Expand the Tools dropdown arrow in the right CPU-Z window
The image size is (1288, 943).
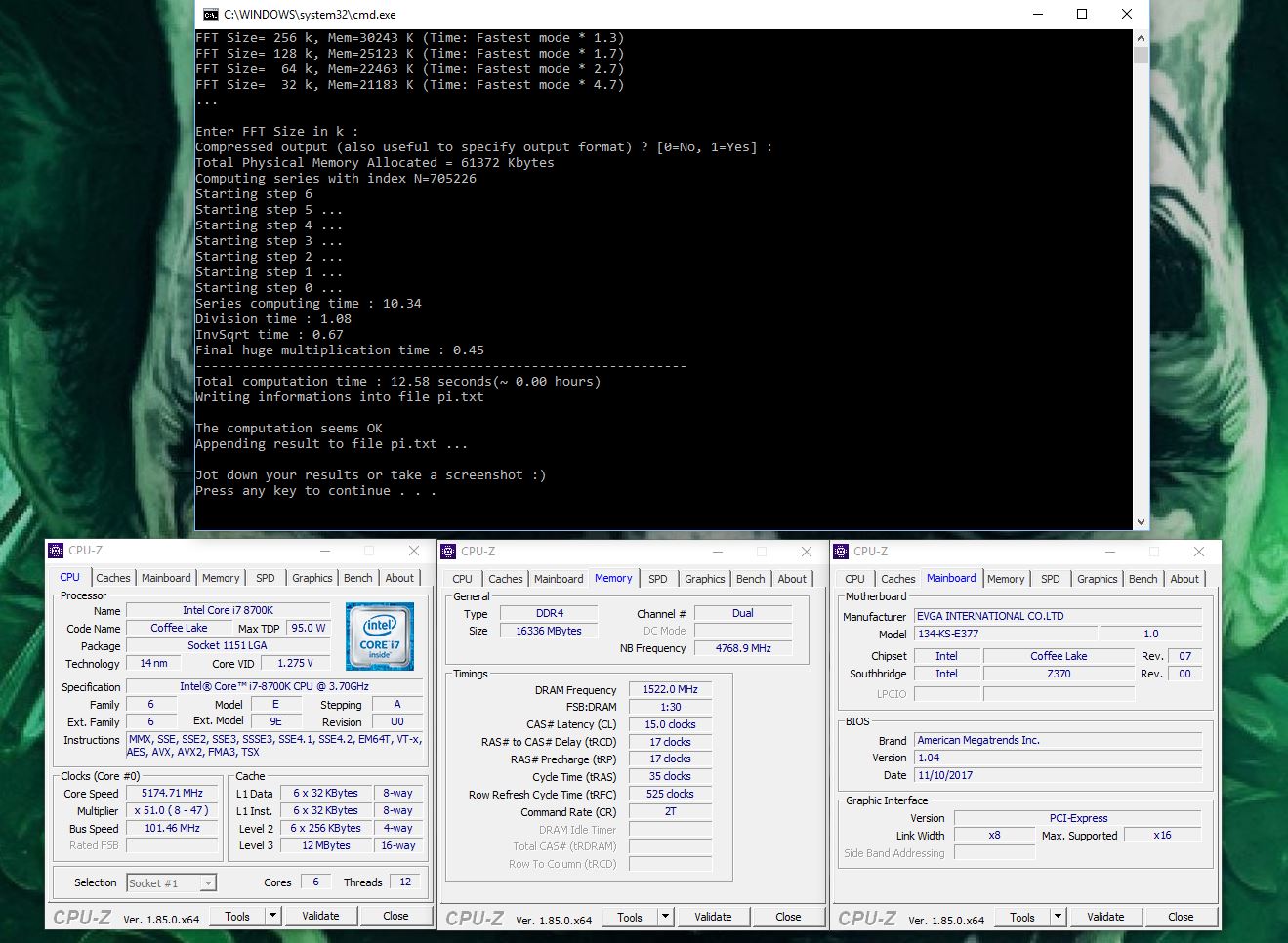(x=1059, y=917)
